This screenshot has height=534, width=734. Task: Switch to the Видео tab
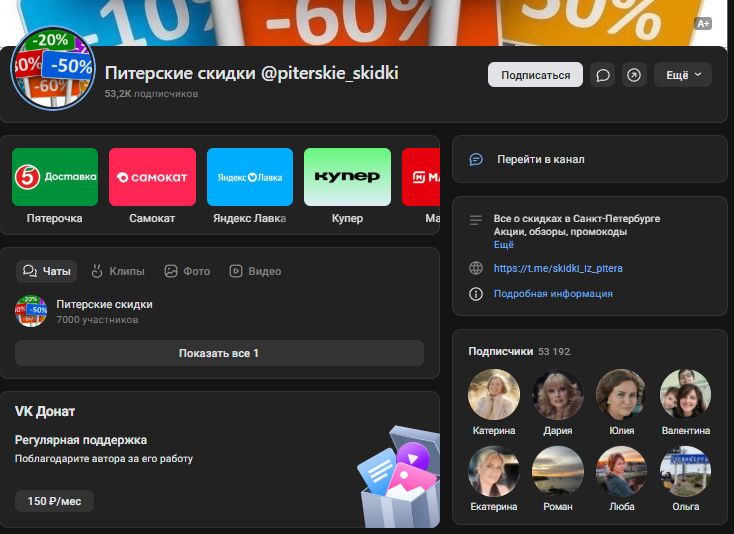pyautogui.click(x=255, y=271)
